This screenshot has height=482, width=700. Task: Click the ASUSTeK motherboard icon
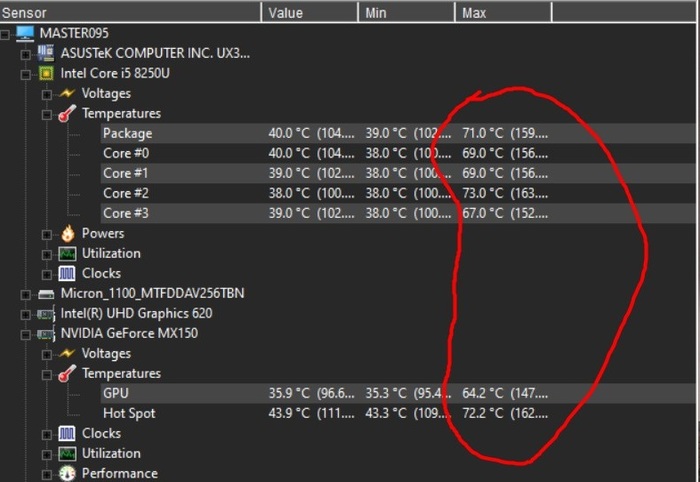click(x=46, y=54)
